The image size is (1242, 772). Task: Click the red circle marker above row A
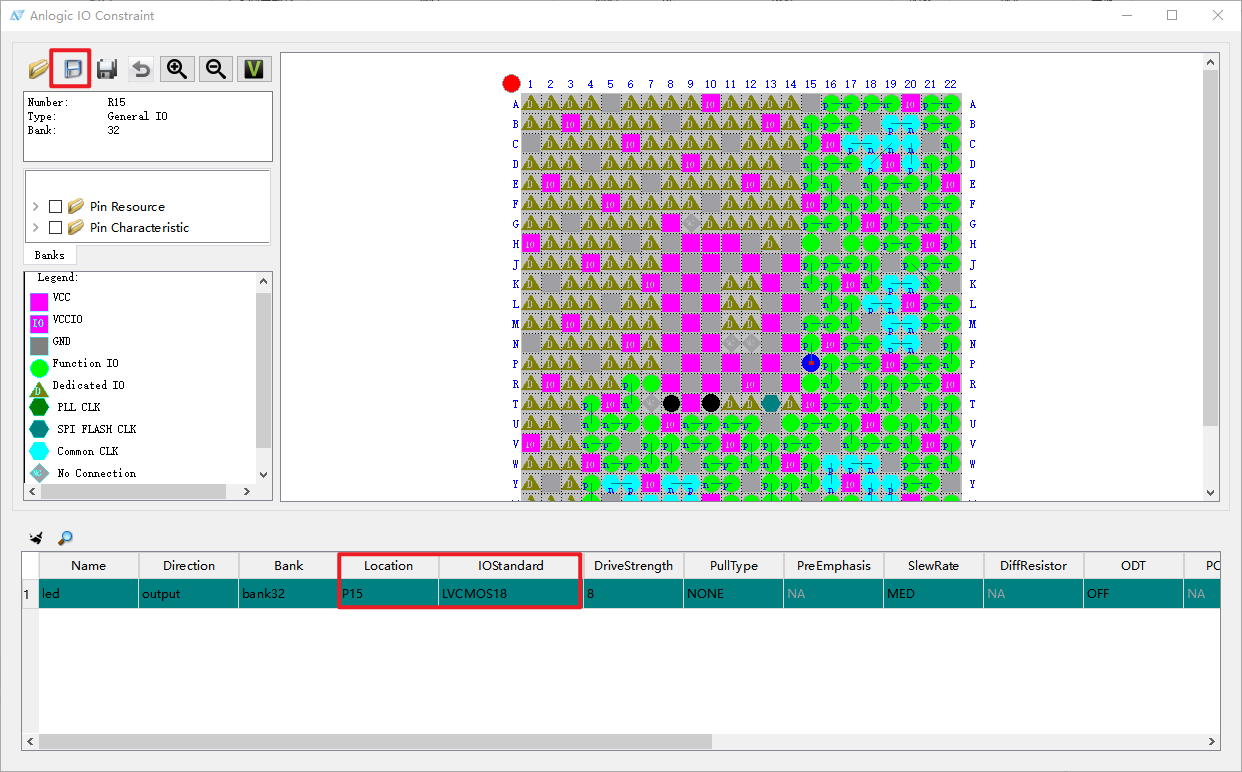pos(512,83)
